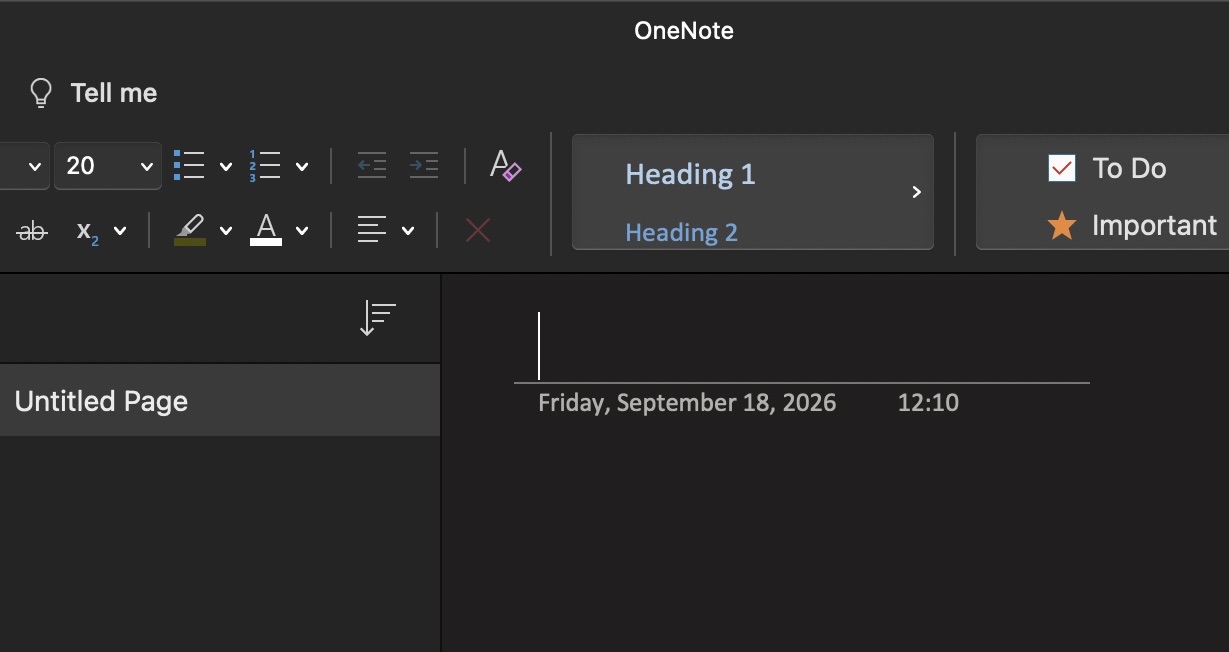Expand the styles gallery chevron

[x=916, y=192]
